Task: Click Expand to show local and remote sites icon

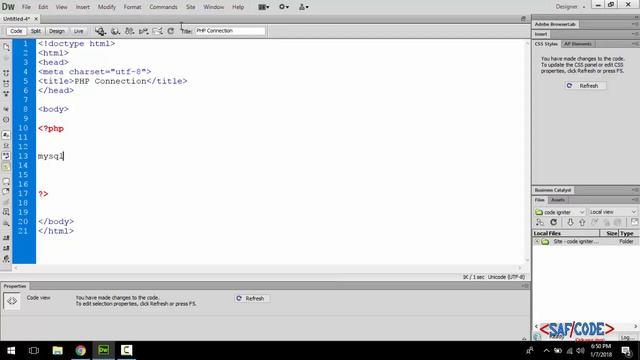Action: [634, 222]
